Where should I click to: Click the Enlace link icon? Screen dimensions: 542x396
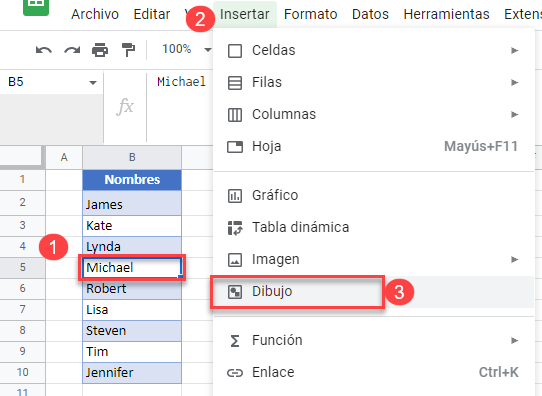[x=235, y=373]
